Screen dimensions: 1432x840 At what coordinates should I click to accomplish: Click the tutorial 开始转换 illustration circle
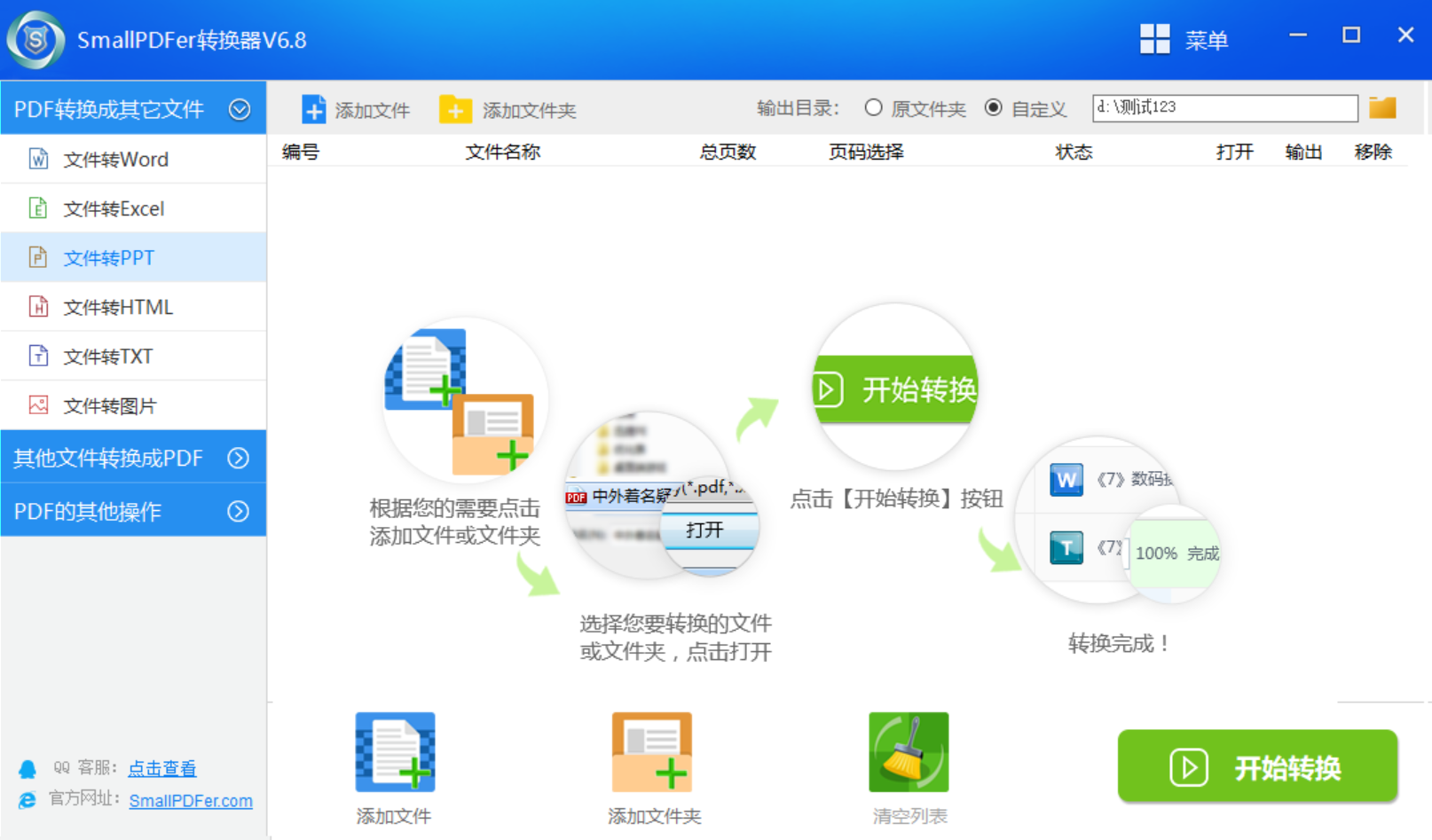[x=895, y=387]
